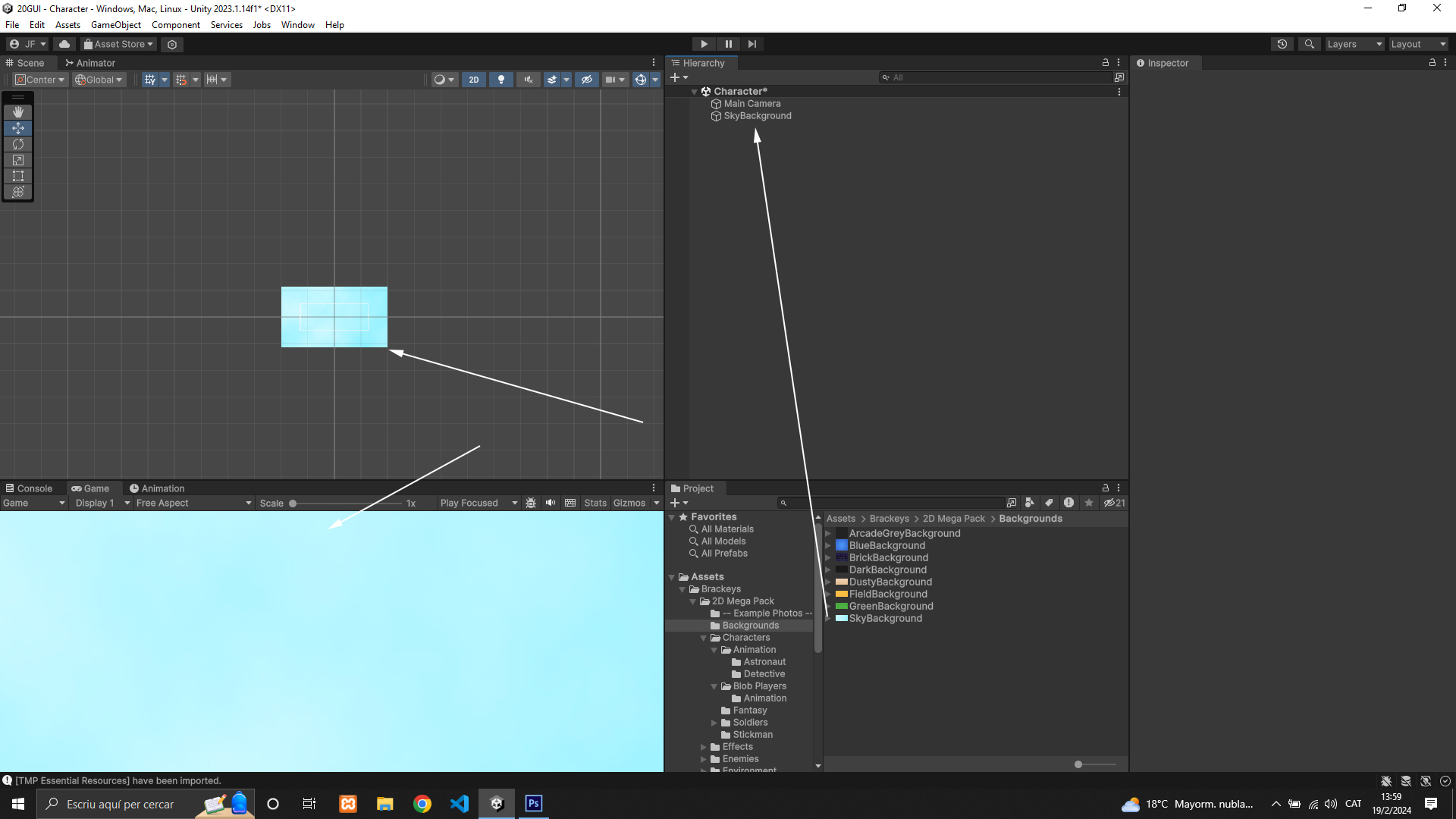
Task: Select the Rotate tool
Action: tap(18, 144)
